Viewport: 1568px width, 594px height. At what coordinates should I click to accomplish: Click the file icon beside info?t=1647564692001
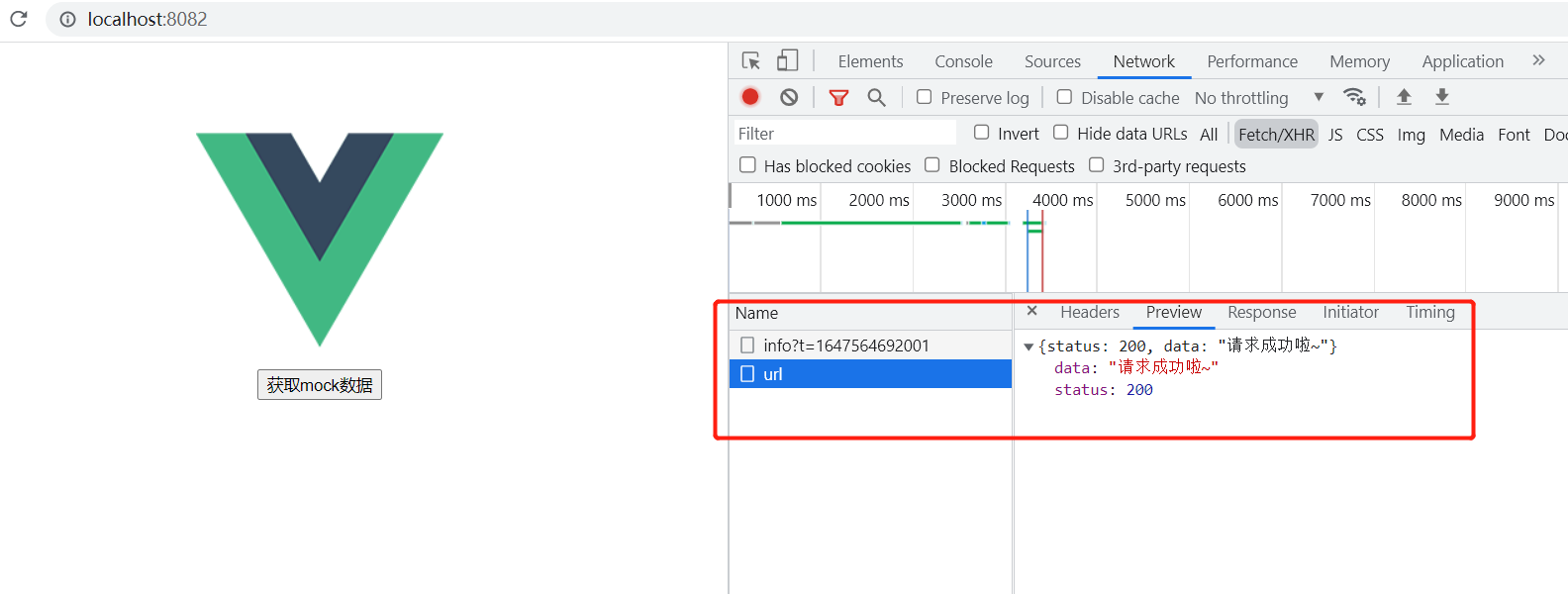coord(747,345)
